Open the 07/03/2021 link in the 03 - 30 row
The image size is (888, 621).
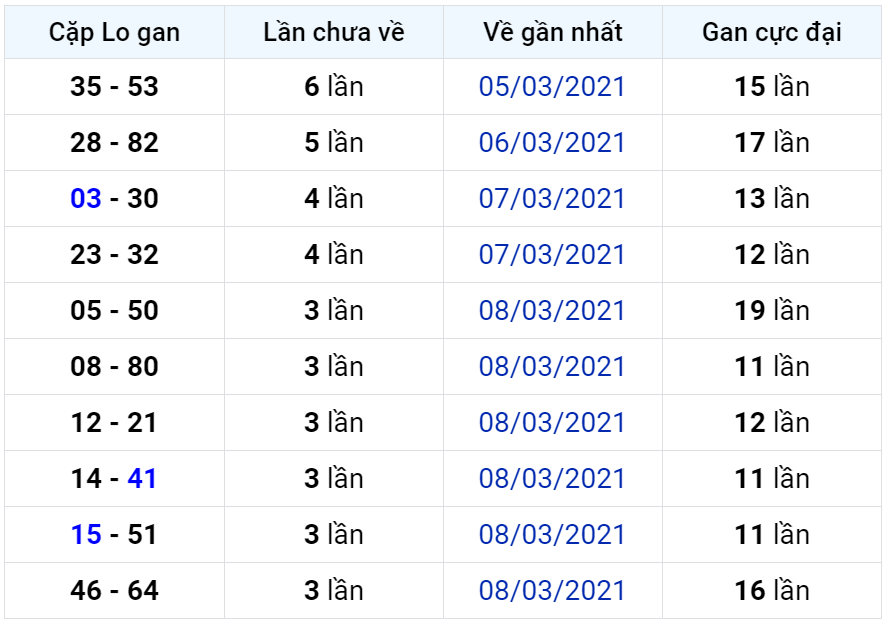click(x=552, y=199)
